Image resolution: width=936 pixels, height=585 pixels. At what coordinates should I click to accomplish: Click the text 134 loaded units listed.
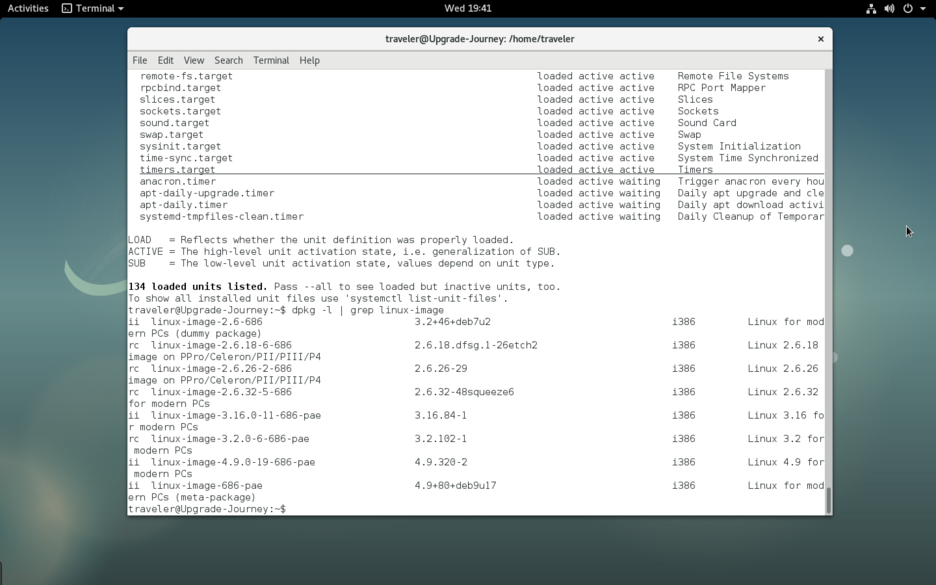[198, 287]
